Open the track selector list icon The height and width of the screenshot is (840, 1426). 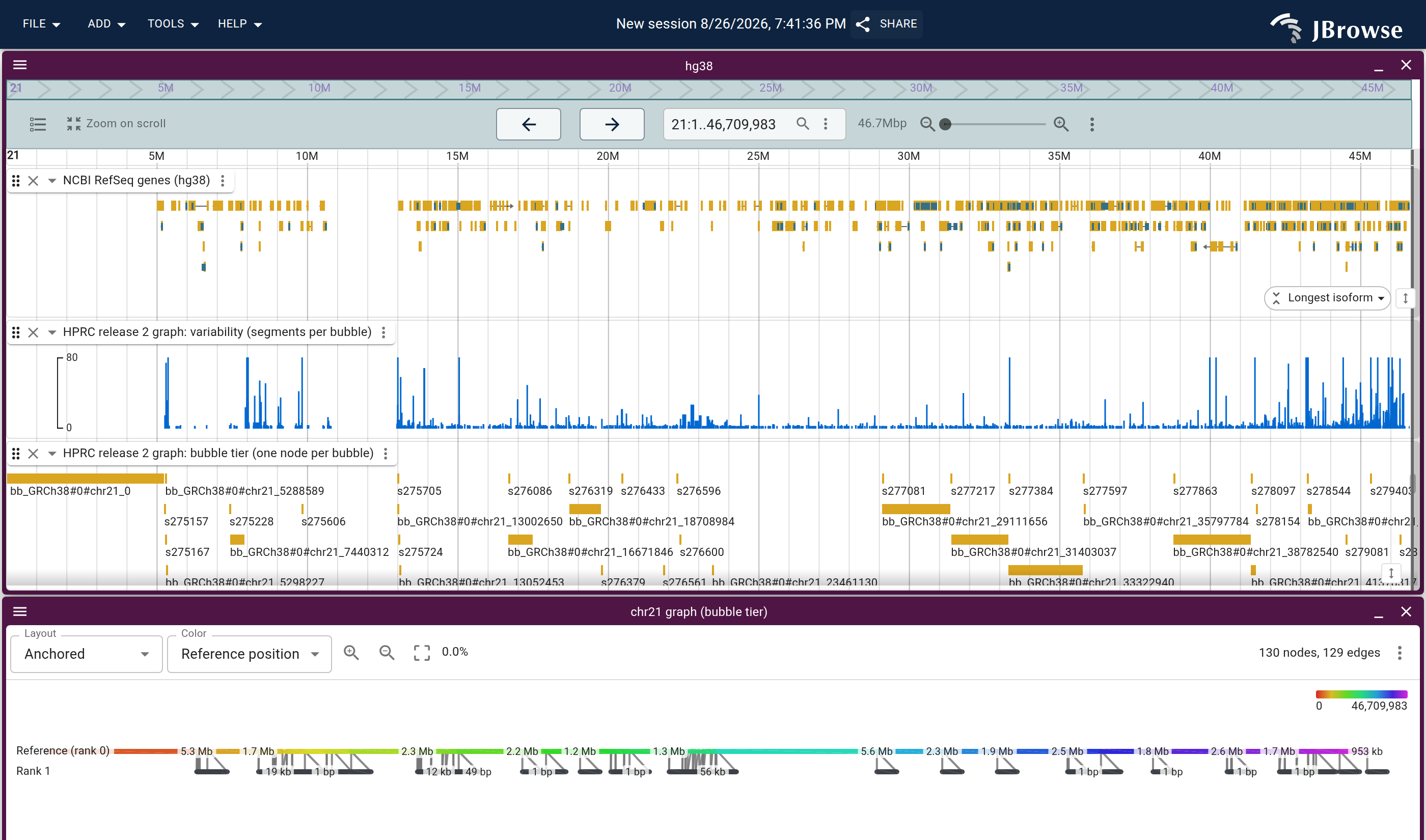coord(38,124)
